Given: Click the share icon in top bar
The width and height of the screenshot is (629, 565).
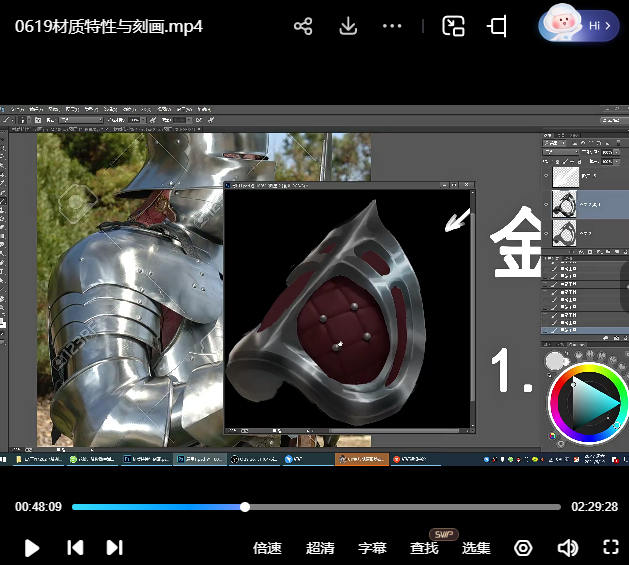Looking at the screenshot, I should (303, 27).
